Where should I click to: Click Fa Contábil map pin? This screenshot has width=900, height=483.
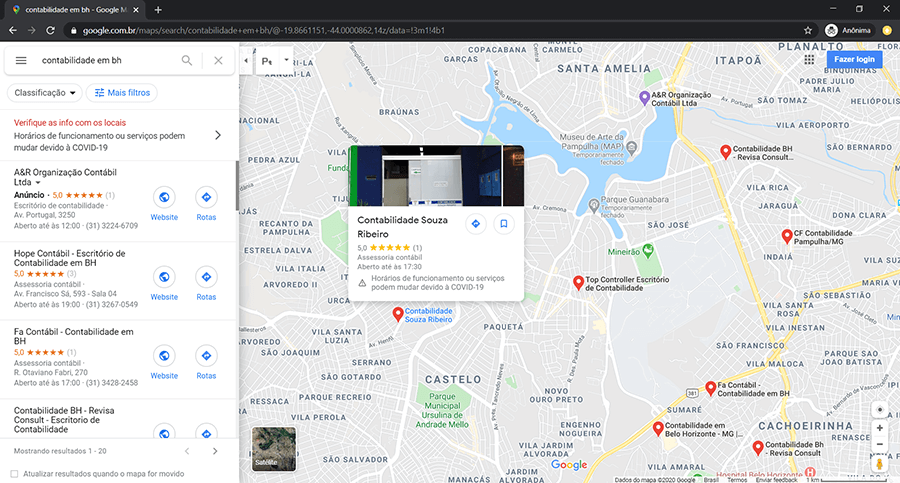point(711,388)
